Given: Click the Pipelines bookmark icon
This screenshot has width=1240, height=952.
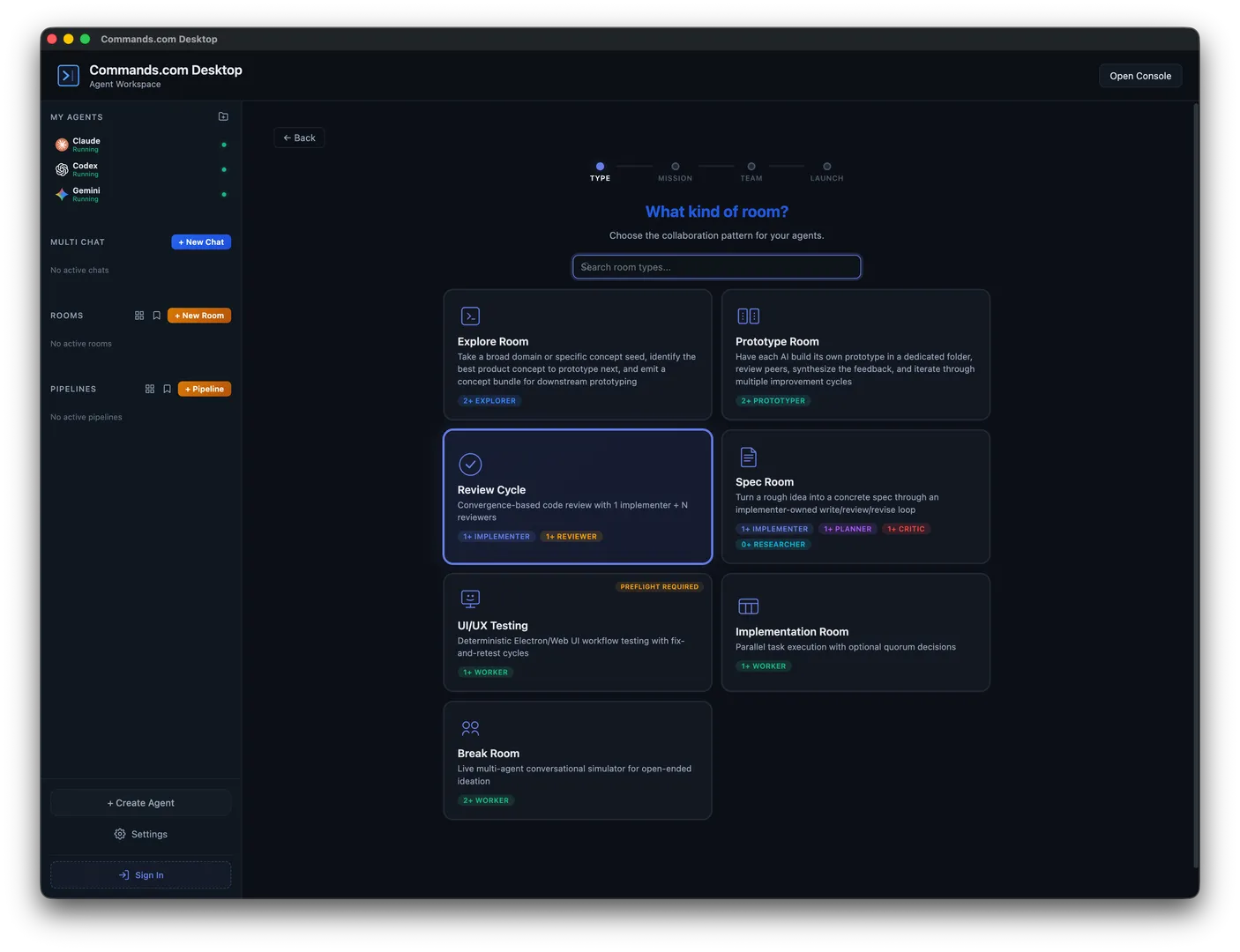Looking at the screenshot, I should [x=168, y=389].
